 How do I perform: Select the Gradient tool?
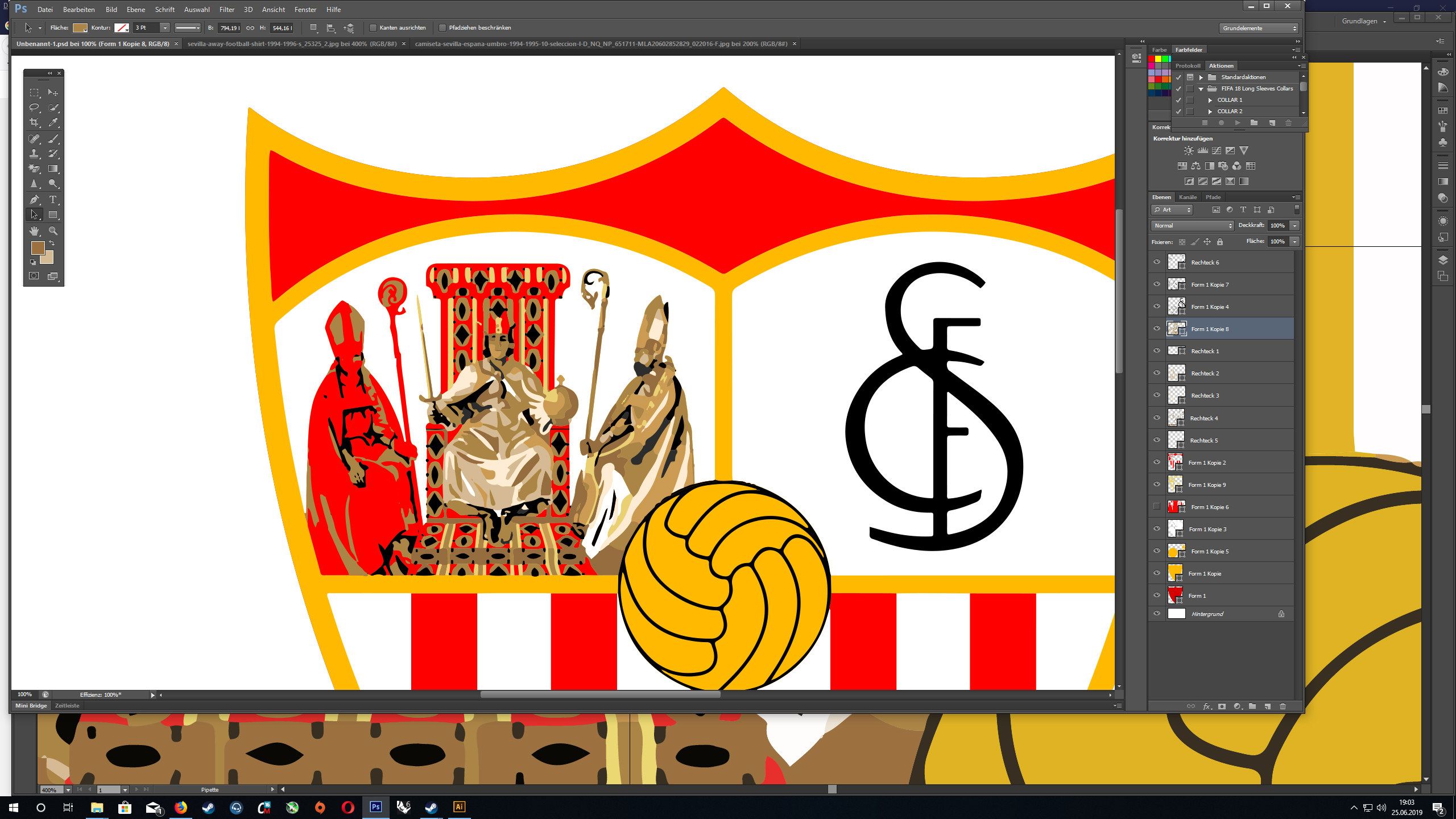pyautogui.click(x=53, y=168)
